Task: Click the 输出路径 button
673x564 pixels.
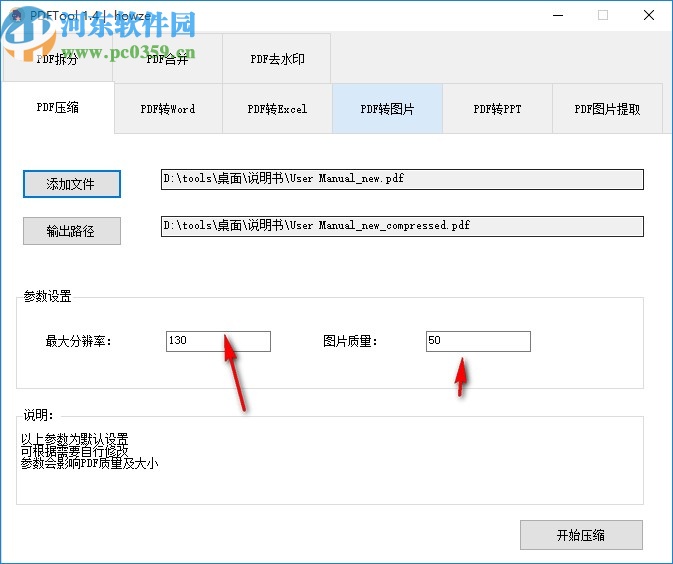Action: tap(72, 231)
